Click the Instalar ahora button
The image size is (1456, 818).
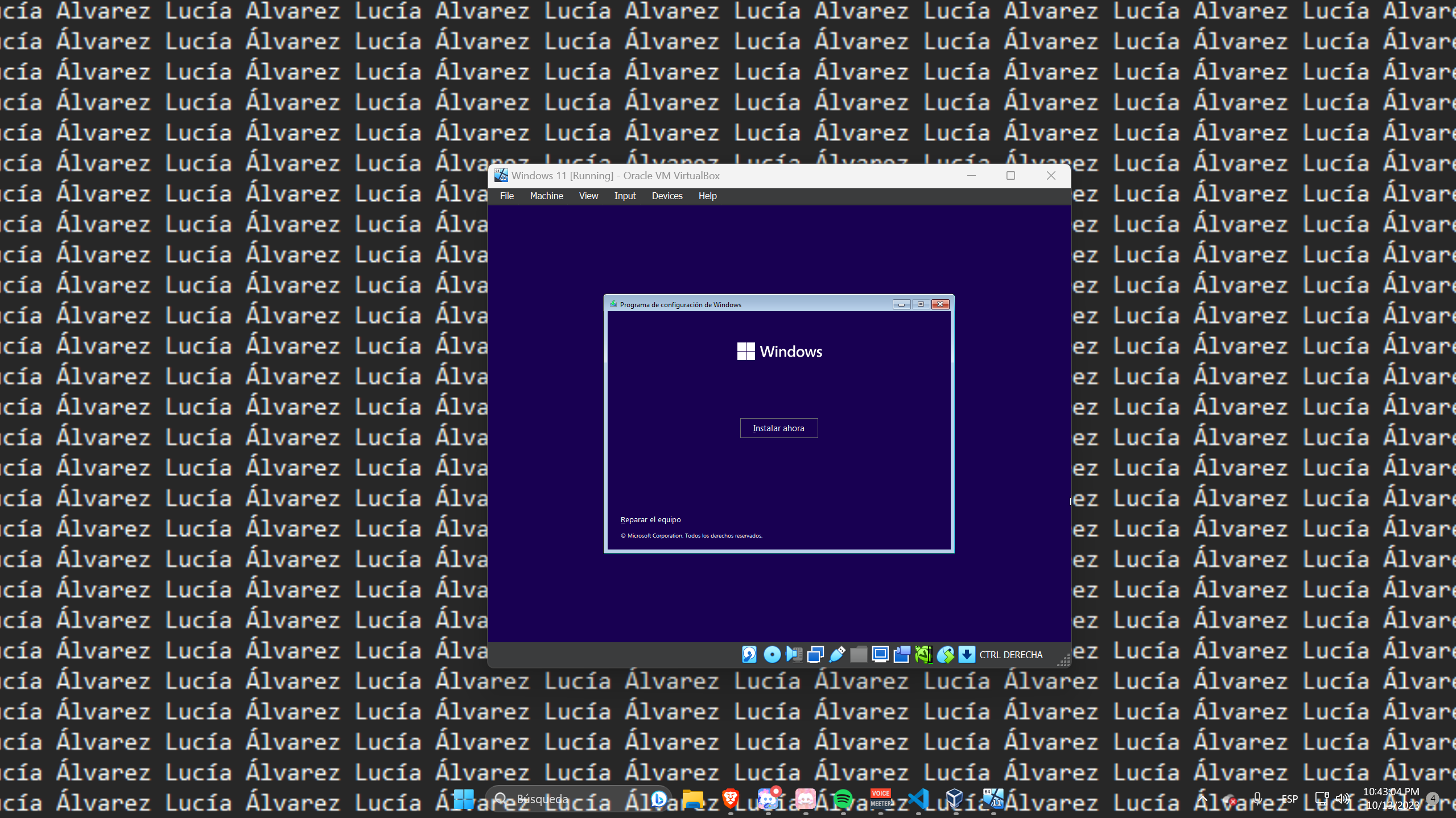[x=778, y=428]
